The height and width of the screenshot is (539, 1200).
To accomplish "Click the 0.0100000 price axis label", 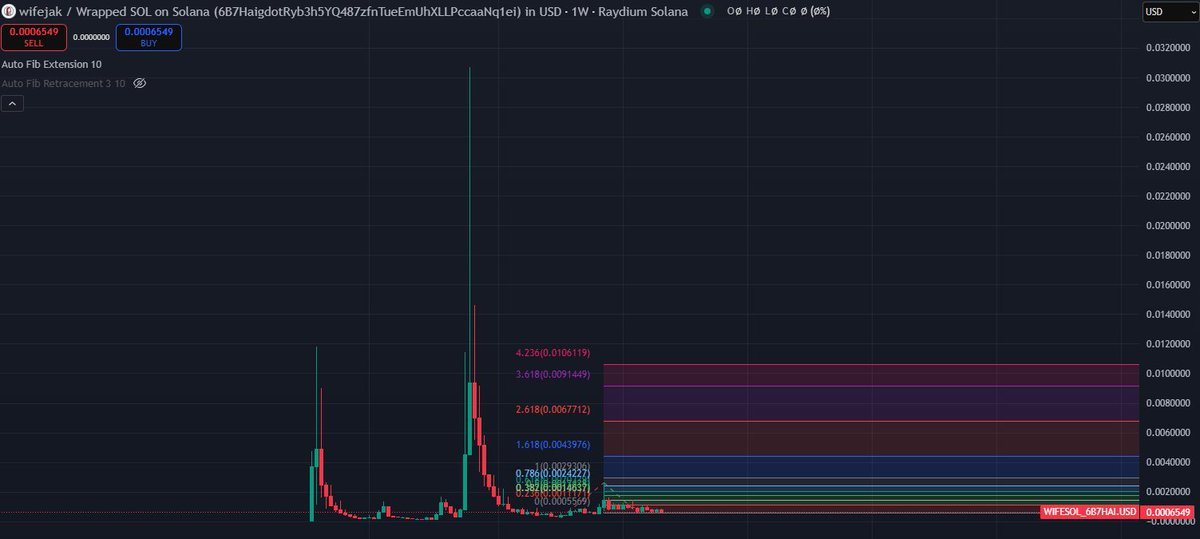I will (x=1169, y=373).
